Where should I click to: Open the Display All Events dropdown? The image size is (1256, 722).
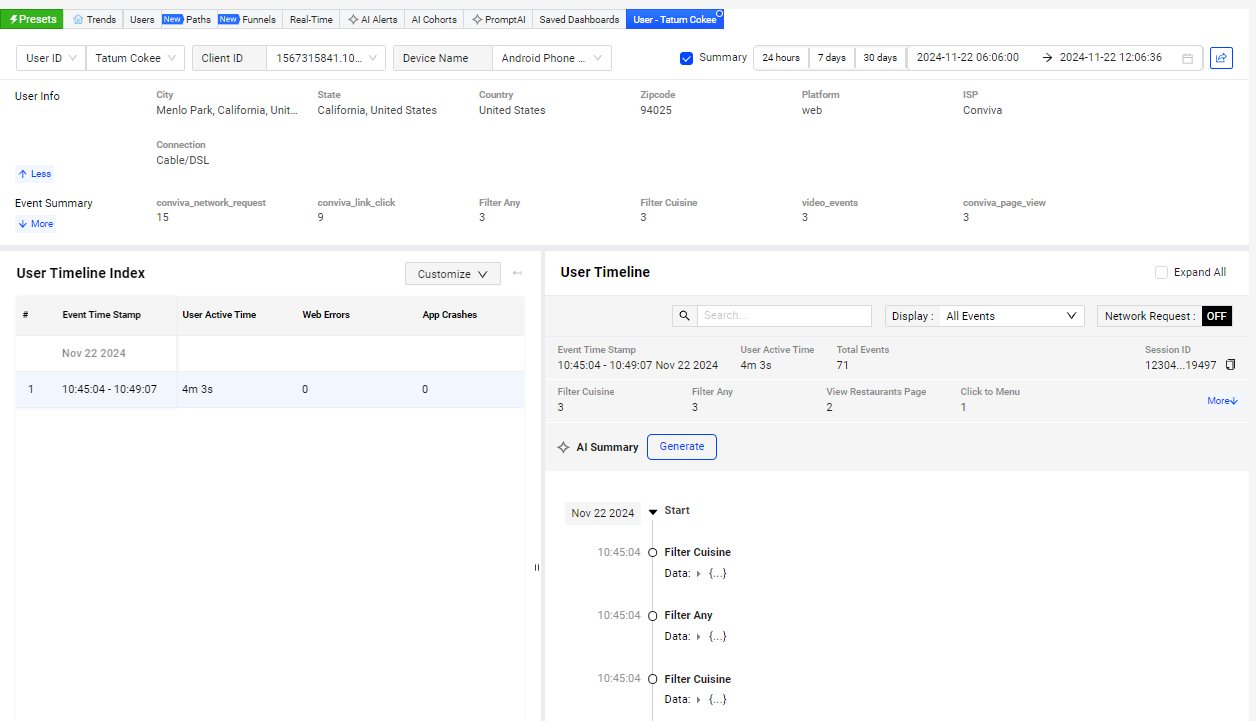[x=1012, y=316]
